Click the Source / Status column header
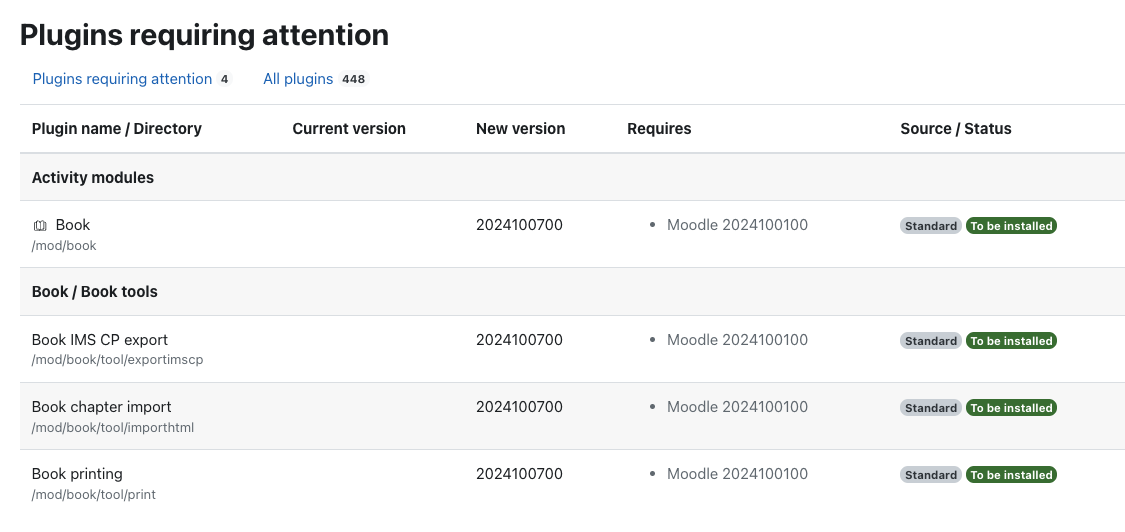This screenshot has height=532, width=1125. coord(956,129)
